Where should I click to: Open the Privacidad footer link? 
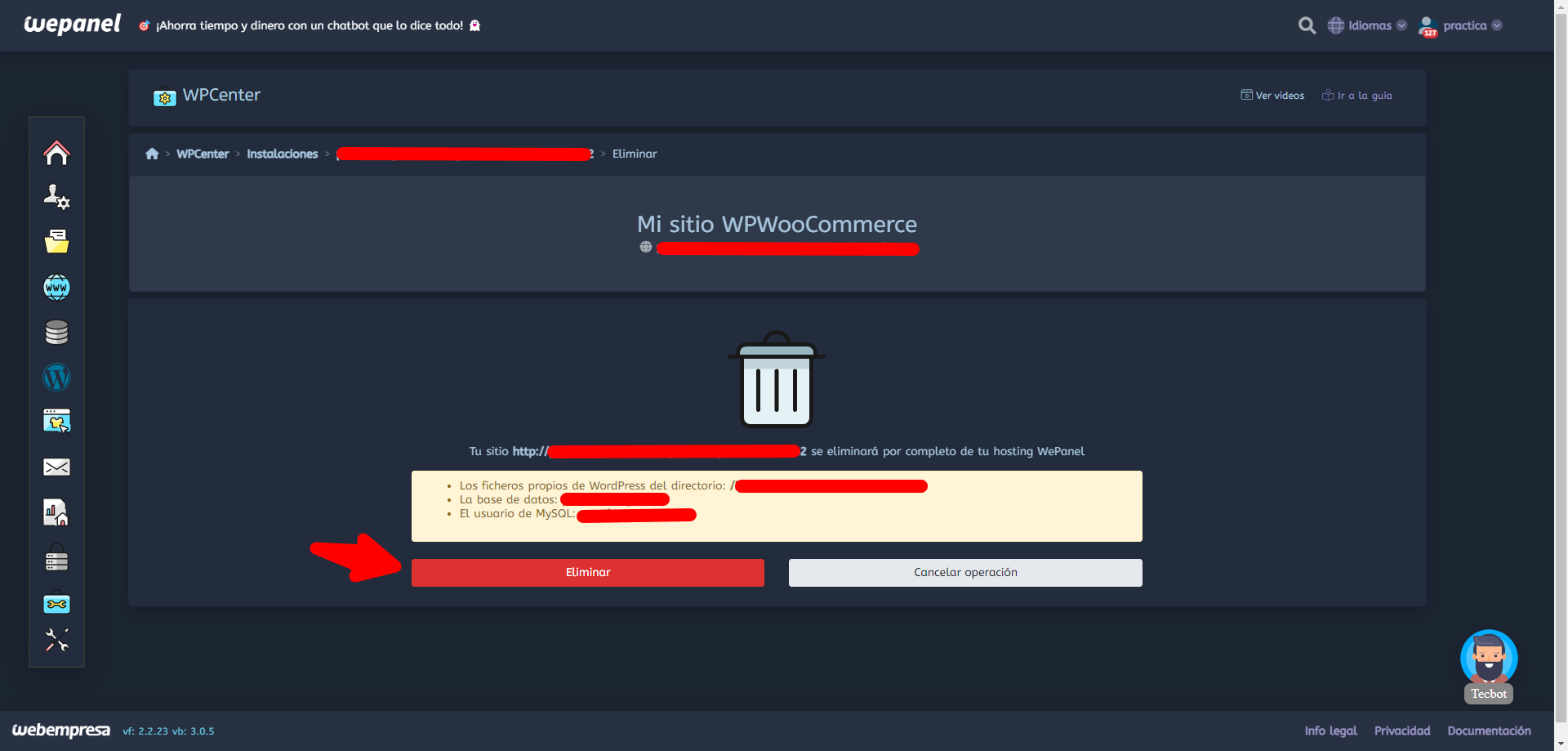1402,731
